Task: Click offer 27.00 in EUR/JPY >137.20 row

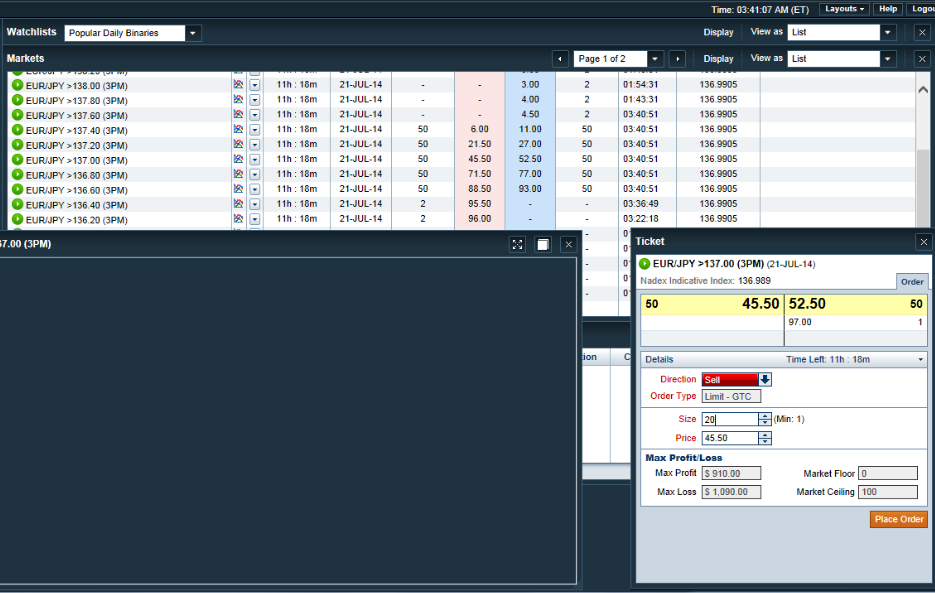Action: 530,144
